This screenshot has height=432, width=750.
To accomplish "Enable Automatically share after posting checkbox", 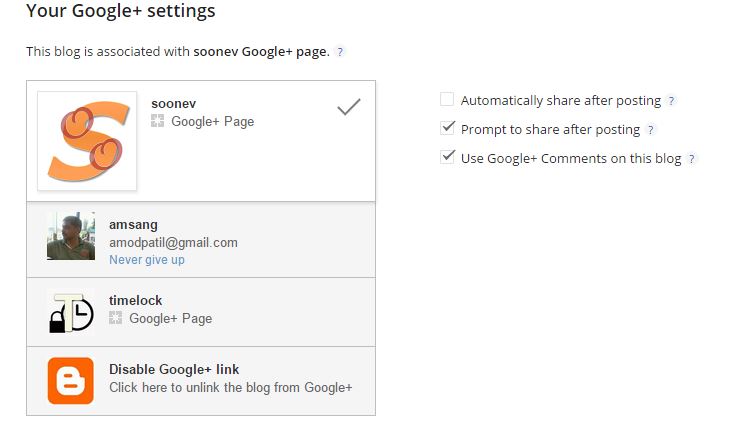I will pyautogui.click(x=447, y=100).
